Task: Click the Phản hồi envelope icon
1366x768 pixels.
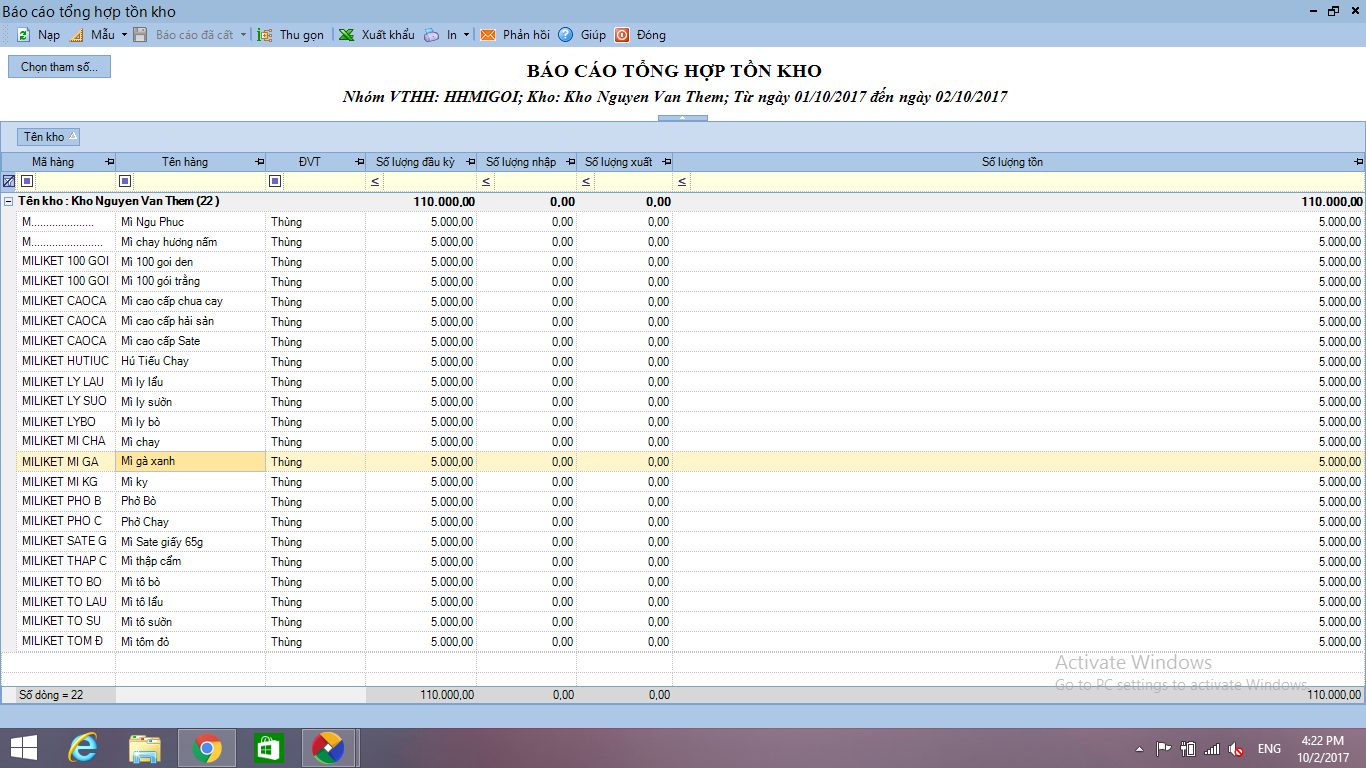Action: tap(488, 35)
